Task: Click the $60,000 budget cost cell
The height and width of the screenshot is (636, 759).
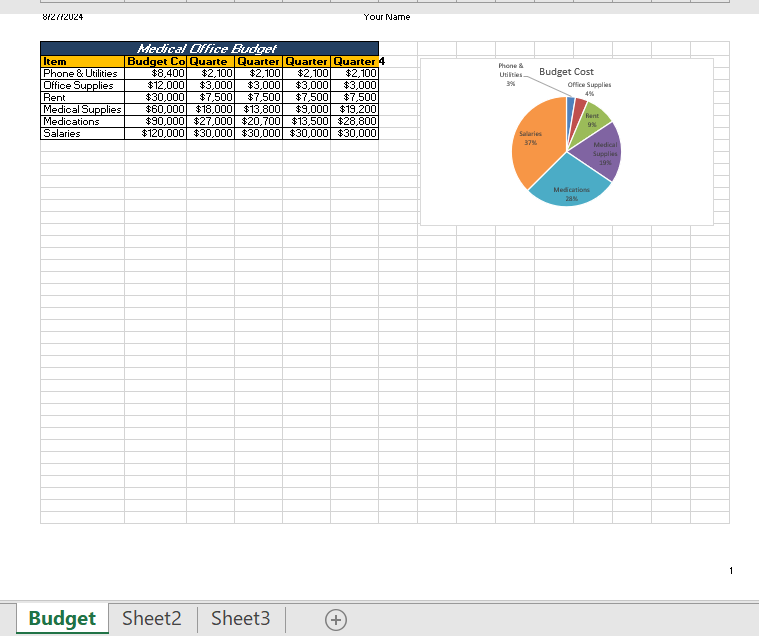Action: [155, 109]
